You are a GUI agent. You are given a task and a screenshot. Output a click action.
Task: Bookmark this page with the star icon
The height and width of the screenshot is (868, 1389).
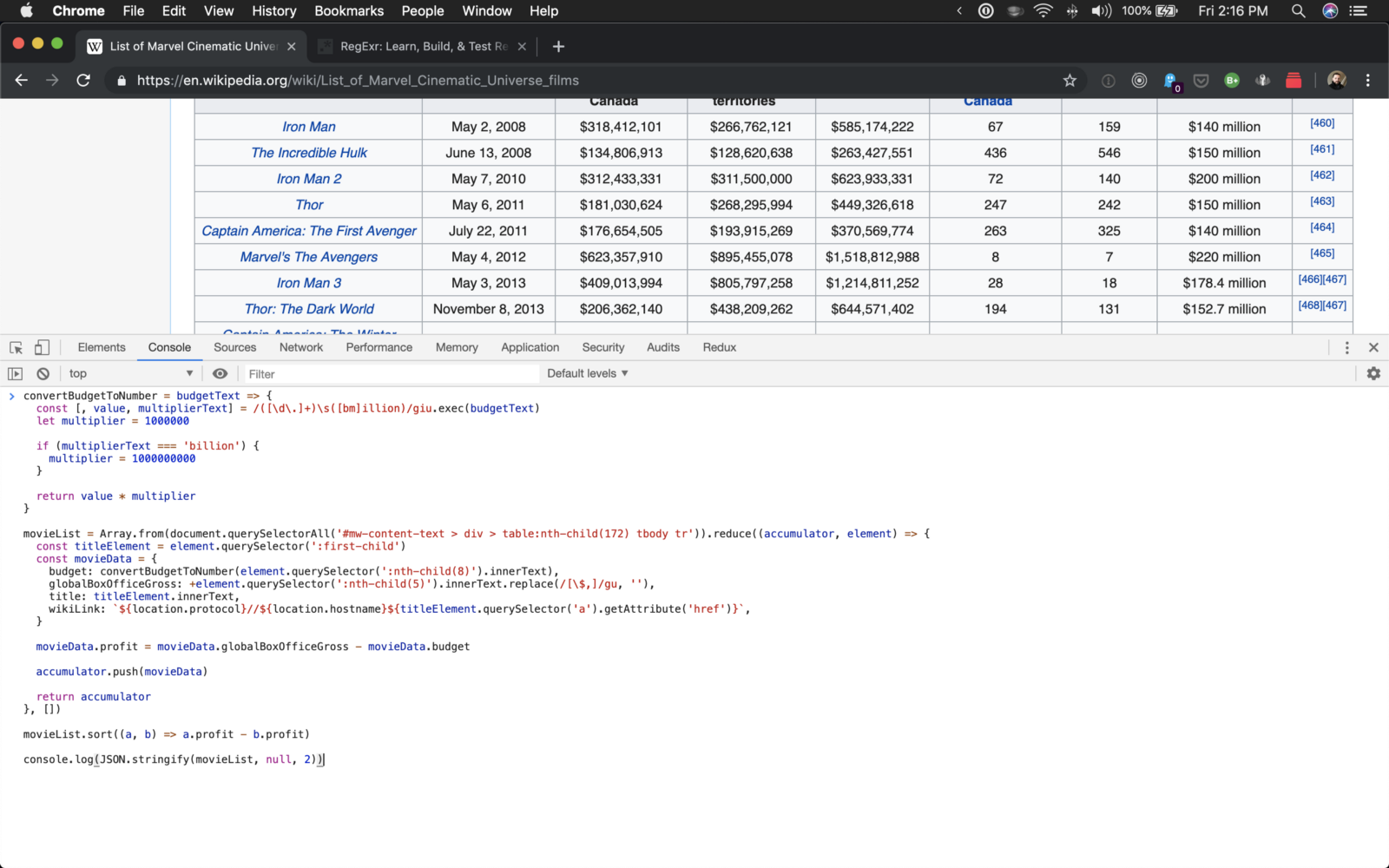[x=1070, y=80]
